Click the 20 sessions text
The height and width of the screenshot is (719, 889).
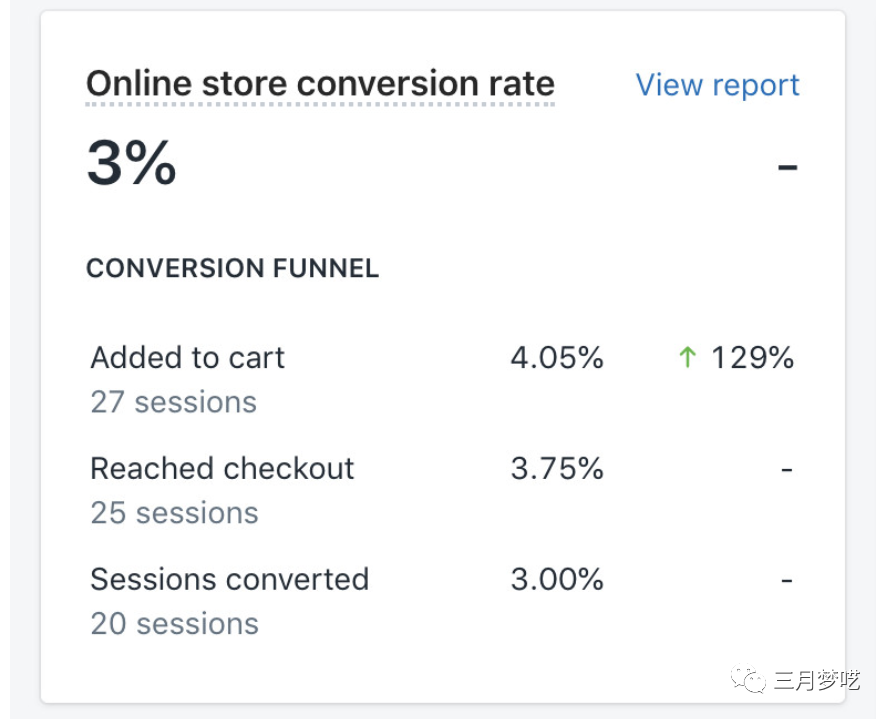tap(174, 624)
